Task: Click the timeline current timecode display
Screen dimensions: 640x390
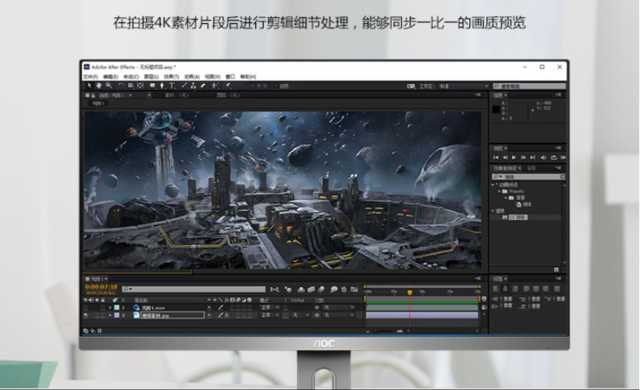Action: click(101, 287)
